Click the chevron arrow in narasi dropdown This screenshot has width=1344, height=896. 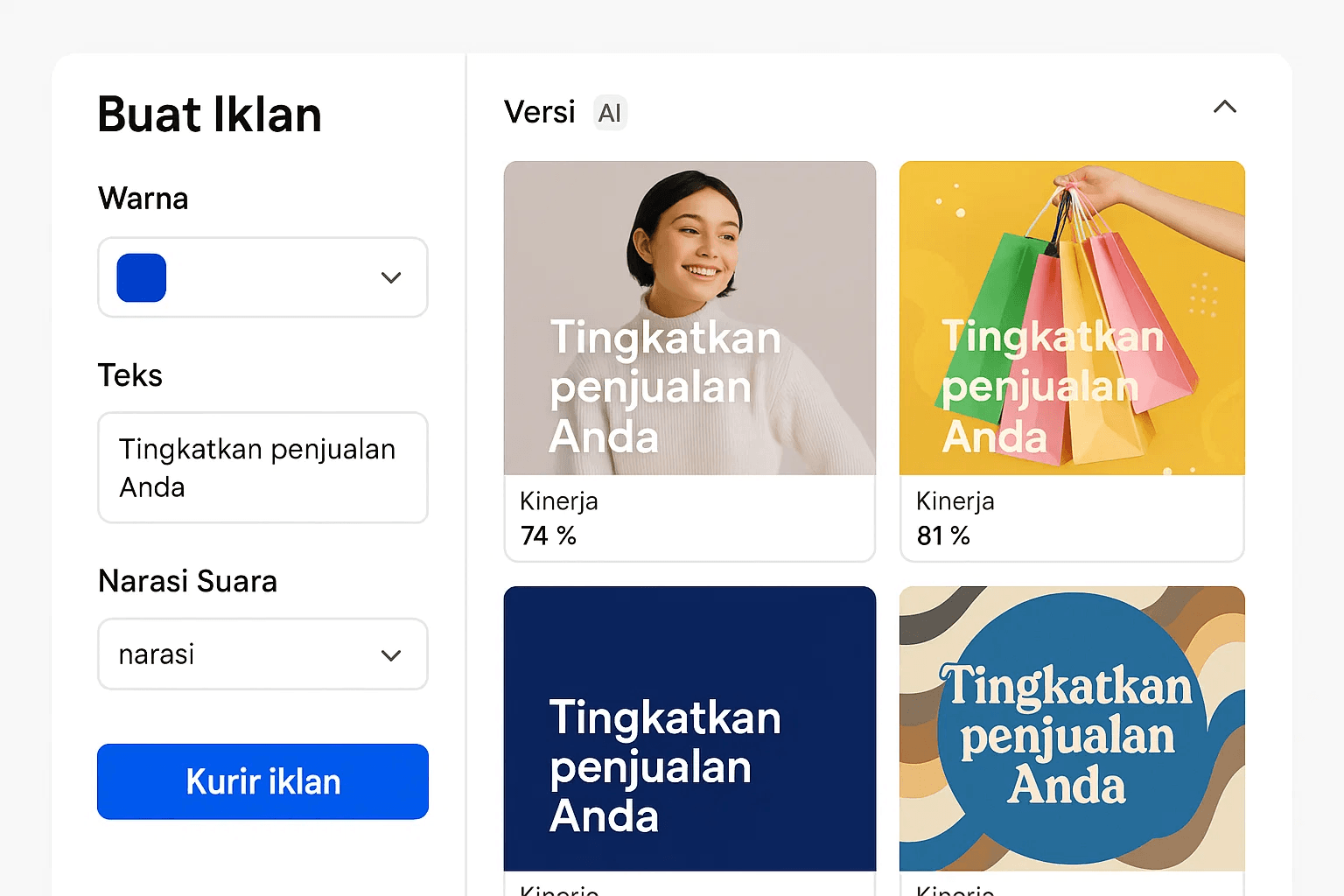(391, 655)
